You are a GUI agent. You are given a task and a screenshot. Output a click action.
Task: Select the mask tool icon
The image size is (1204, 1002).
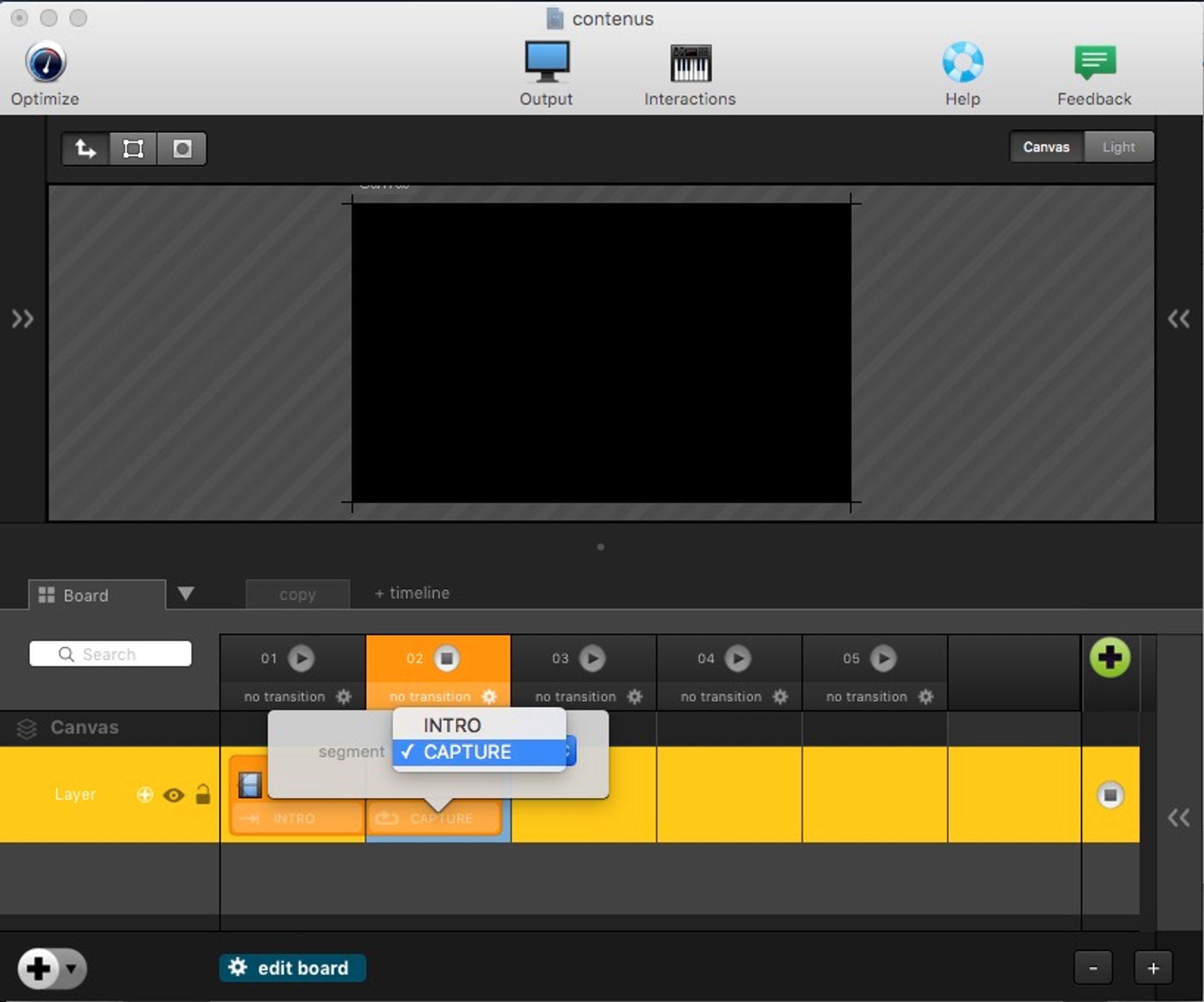pyautogui.click(x=182, y=149)
